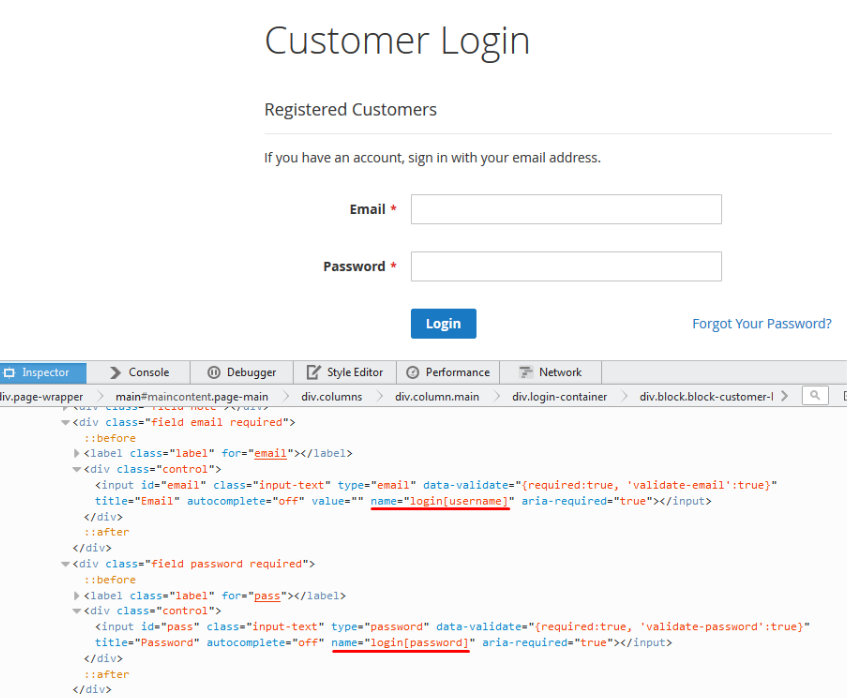The height and width of the screenshot is (698, 868).
Task: Collapse the field email required div
Action: pos(65,423)
